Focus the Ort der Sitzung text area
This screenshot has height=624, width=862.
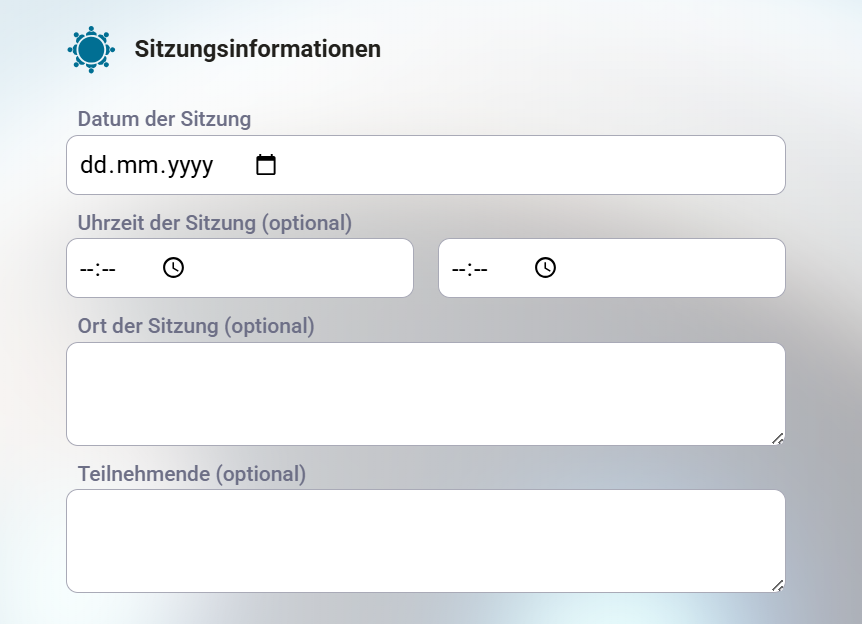pyautogui.click(x=425, y=394)
